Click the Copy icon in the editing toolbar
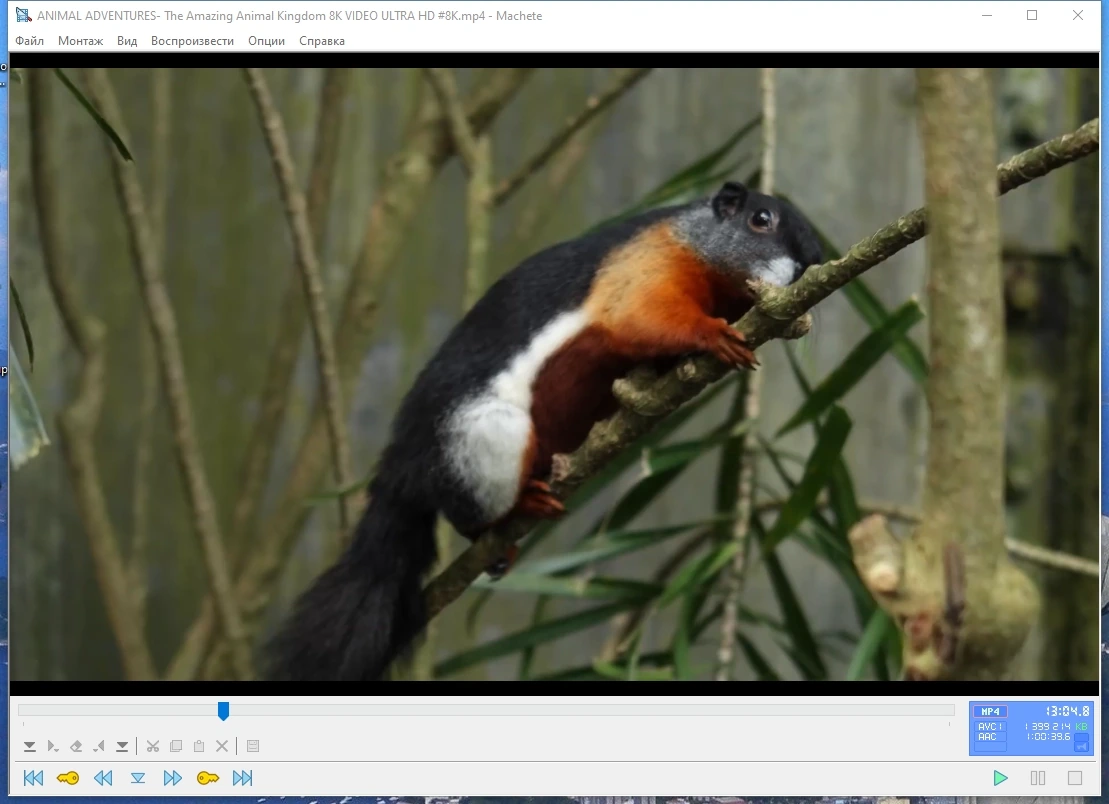The height and width of the screenshot is (804, 1109). tap(176, 746)
